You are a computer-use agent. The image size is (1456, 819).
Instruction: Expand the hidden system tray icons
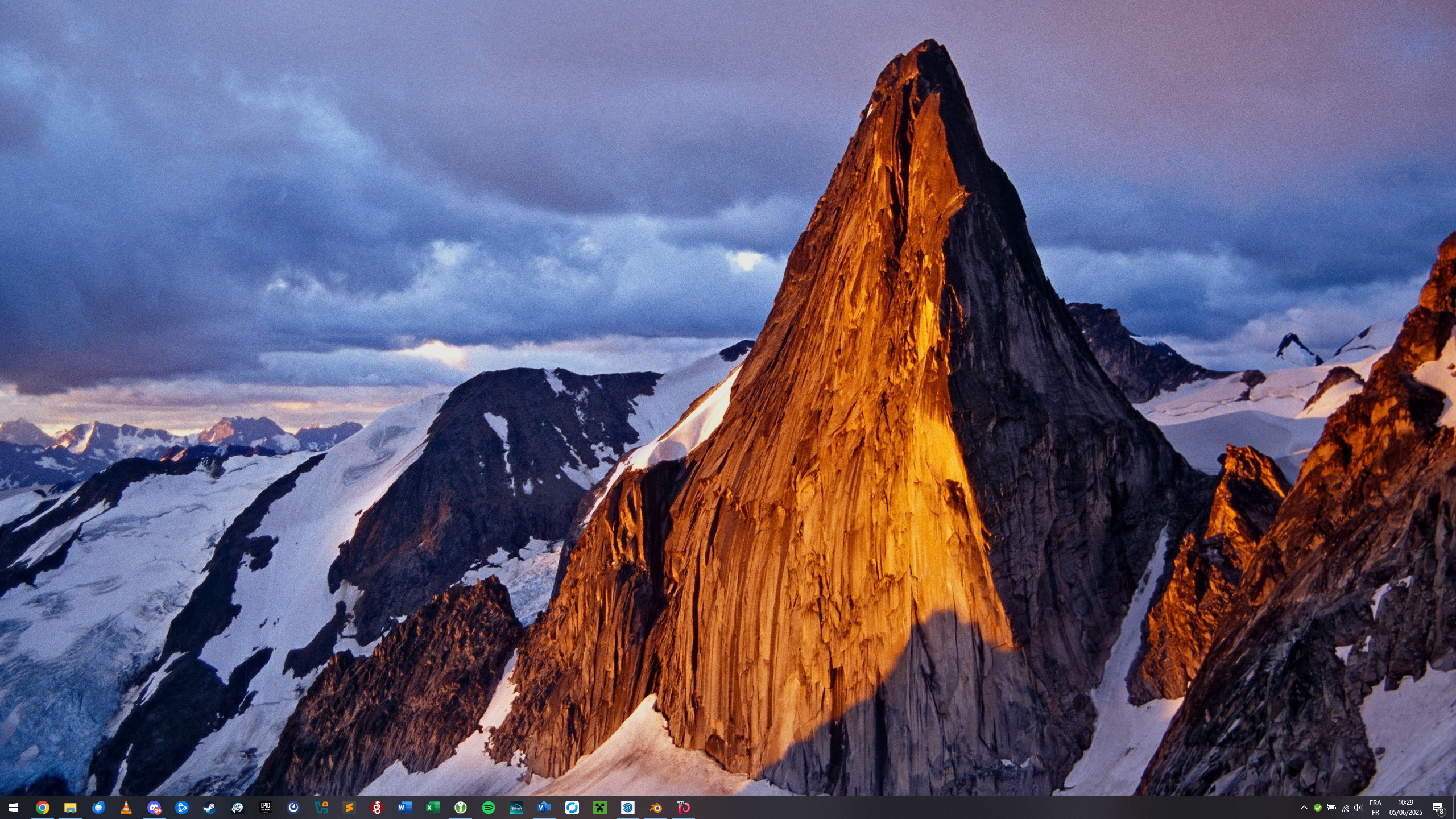(x=1304, y=808)
